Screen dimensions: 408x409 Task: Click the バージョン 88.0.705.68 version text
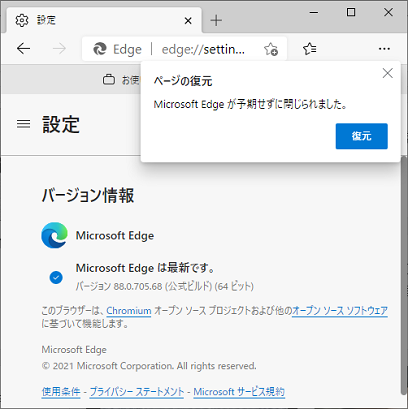(165, 286)
